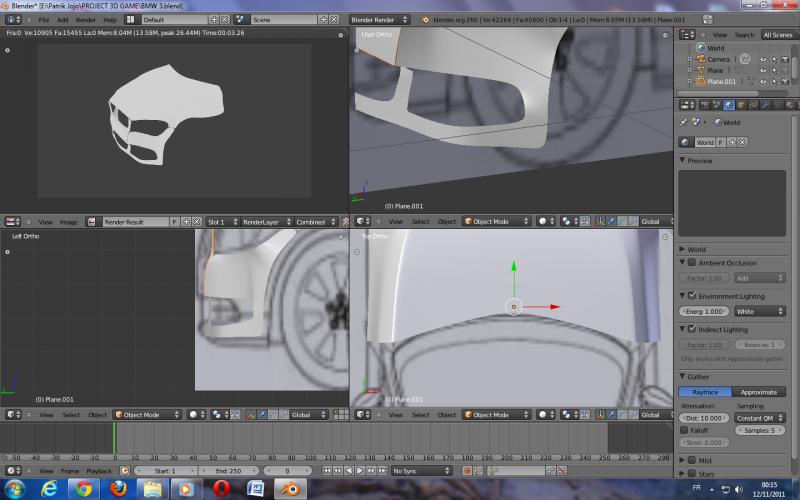Open Windows Start menu
Image resolution: width=800 pixels, height=500 pixels.
15,489
